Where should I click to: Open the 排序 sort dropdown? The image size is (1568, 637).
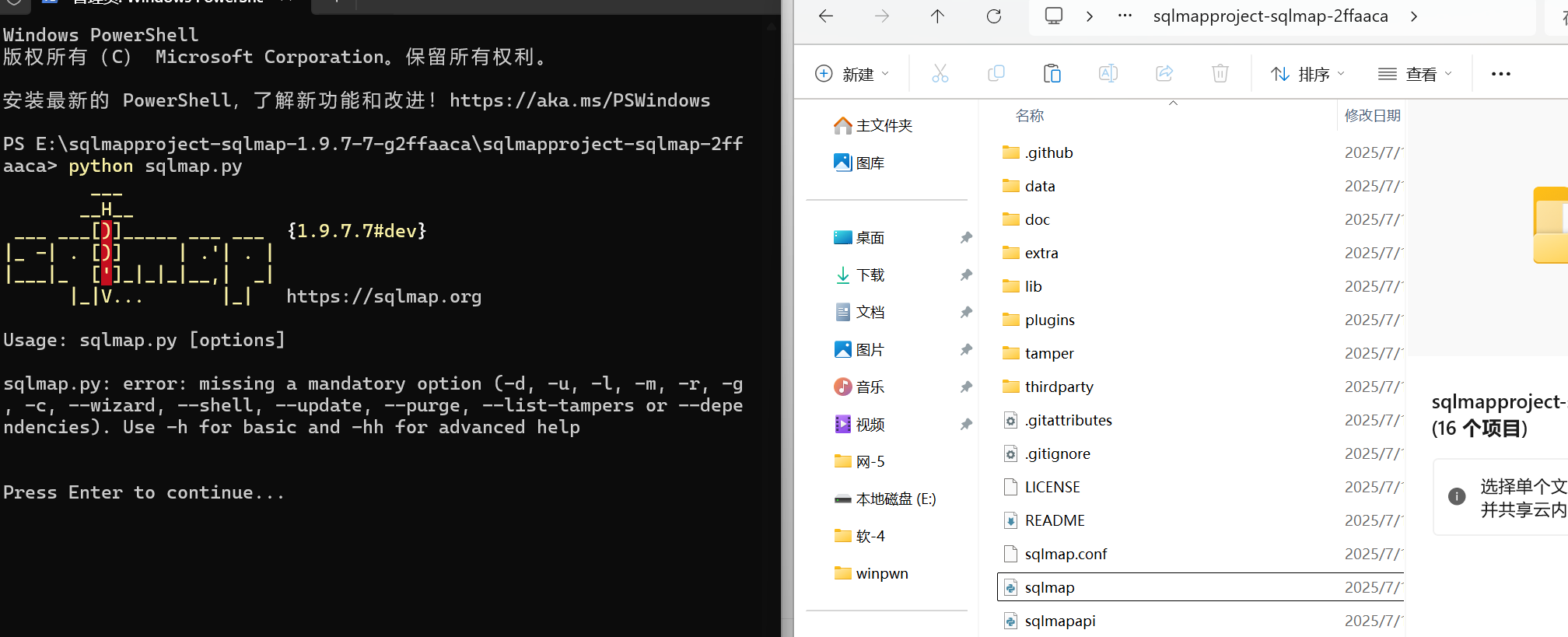1307,74
